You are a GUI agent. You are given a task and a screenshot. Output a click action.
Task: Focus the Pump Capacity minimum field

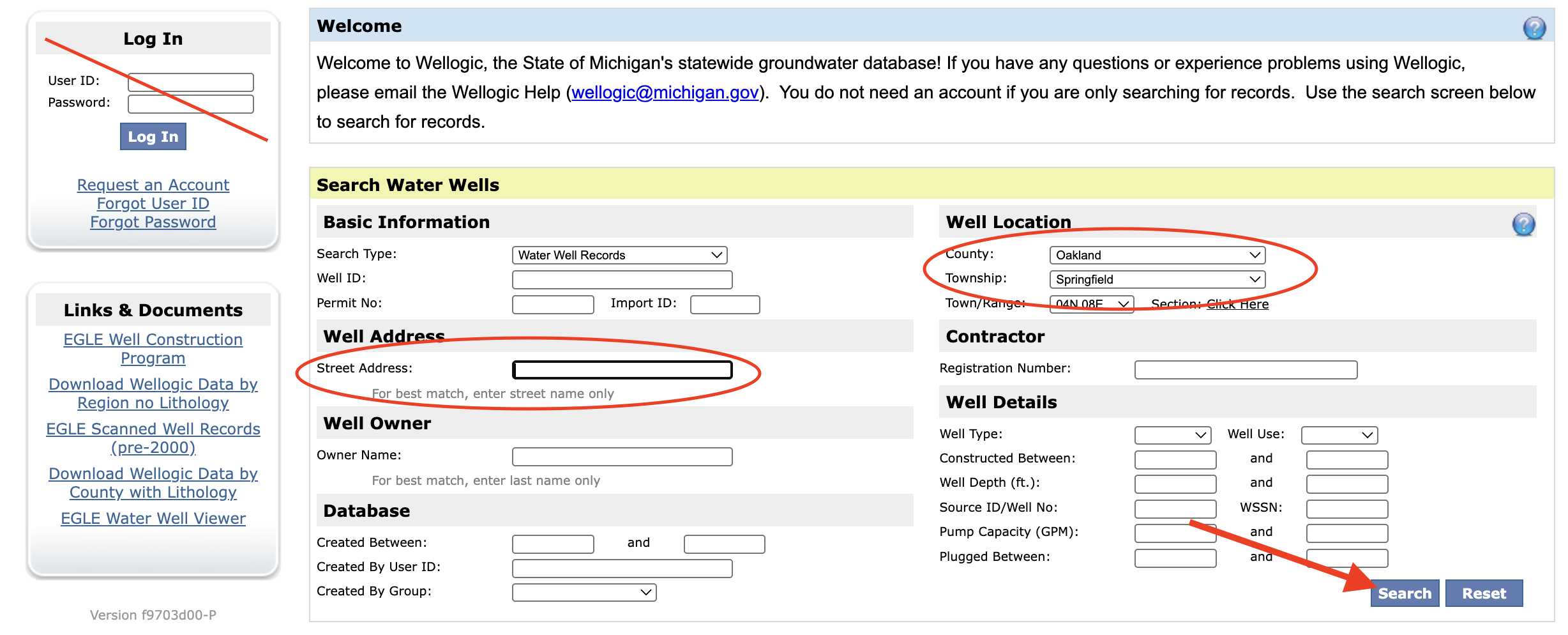[1175, 533]
